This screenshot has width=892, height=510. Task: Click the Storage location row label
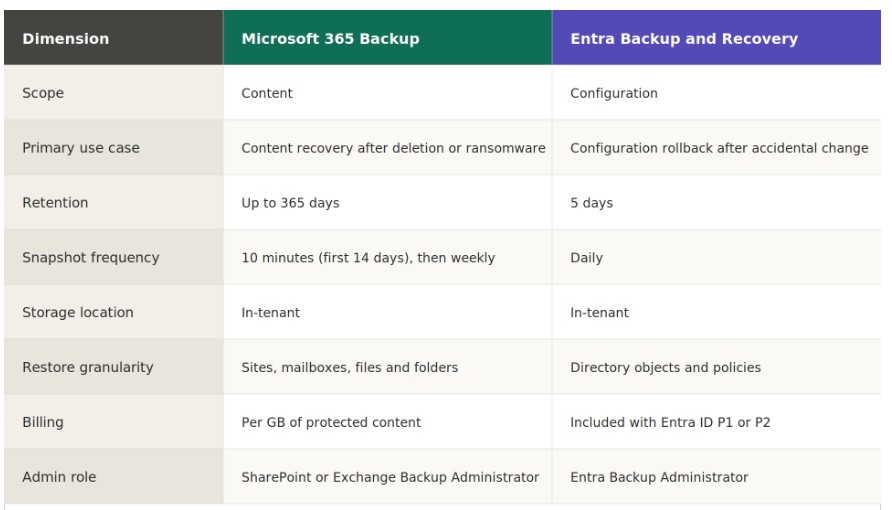pos(78,313)
